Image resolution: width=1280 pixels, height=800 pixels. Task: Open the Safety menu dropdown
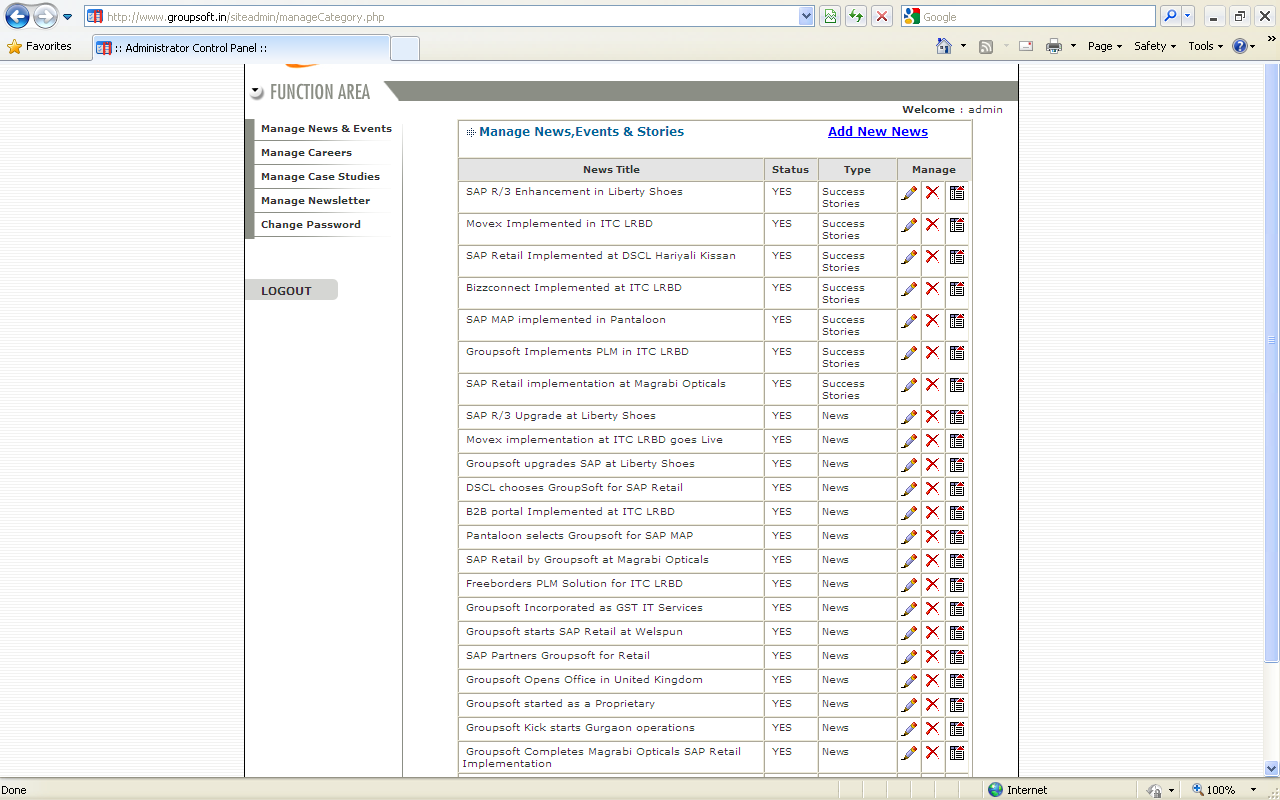1155,46
